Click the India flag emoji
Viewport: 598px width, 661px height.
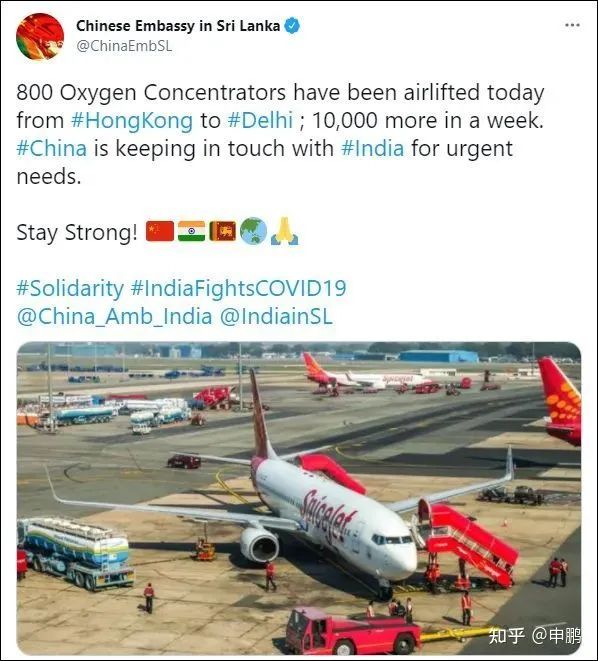[x=191, y=231]
